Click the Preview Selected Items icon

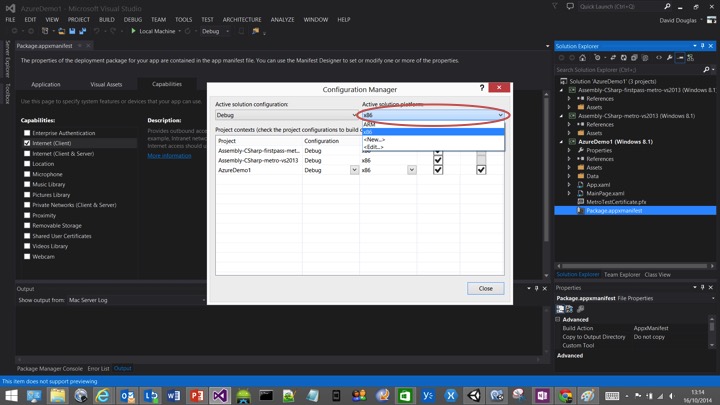[x=680, y=58]
